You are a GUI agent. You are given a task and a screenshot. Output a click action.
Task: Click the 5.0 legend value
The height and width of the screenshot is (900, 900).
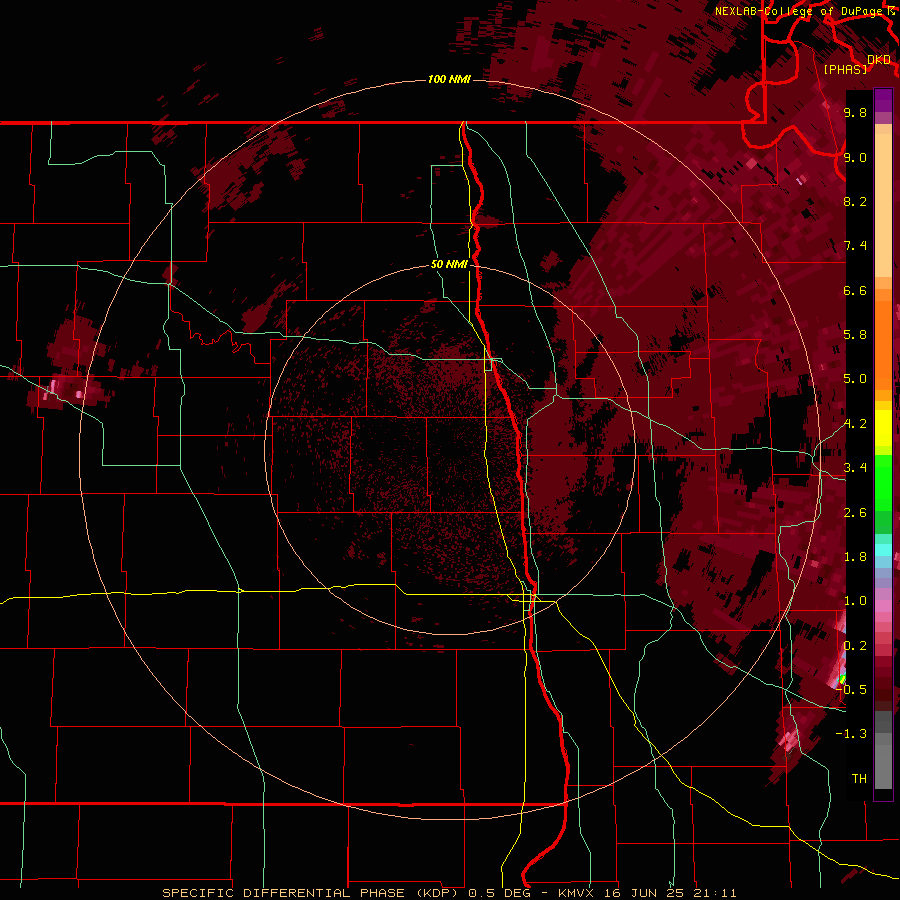(x=855, y=379)
